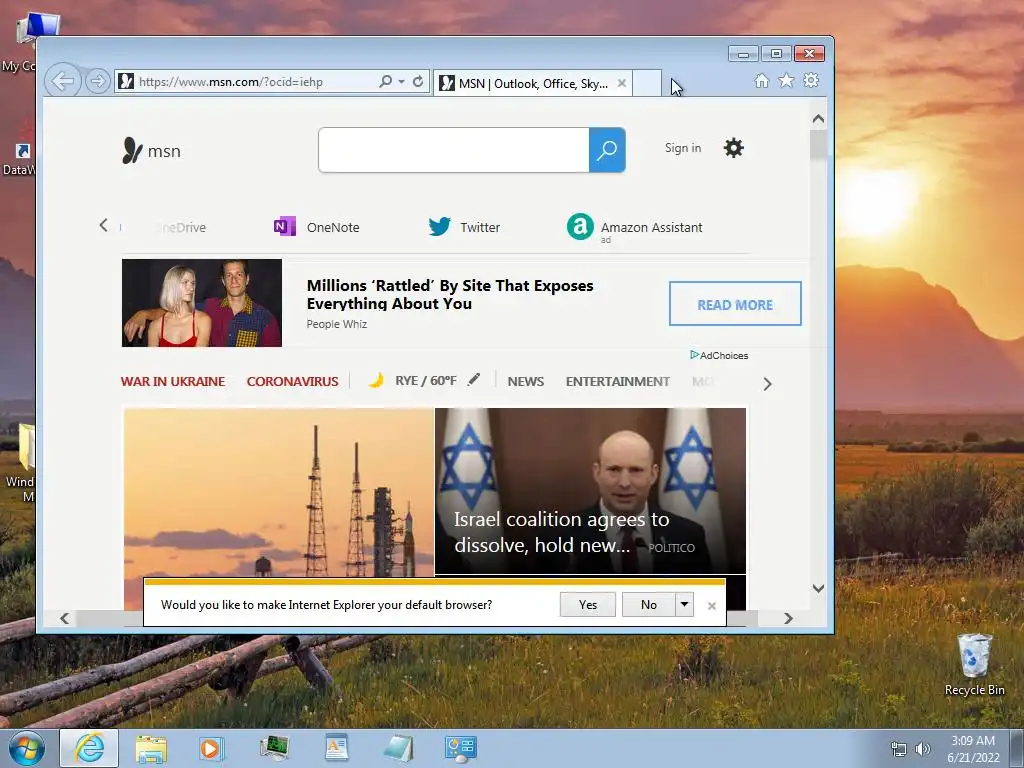Click the network tray icon
Viewport: 1024px width, 768px height.
[899, 749]
